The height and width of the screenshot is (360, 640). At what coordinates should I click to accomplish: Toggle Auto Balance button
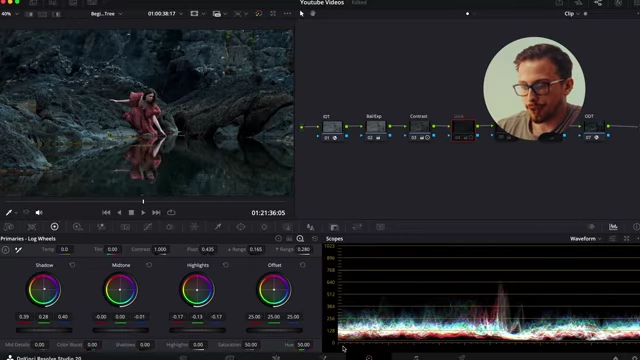click(5, 249)
